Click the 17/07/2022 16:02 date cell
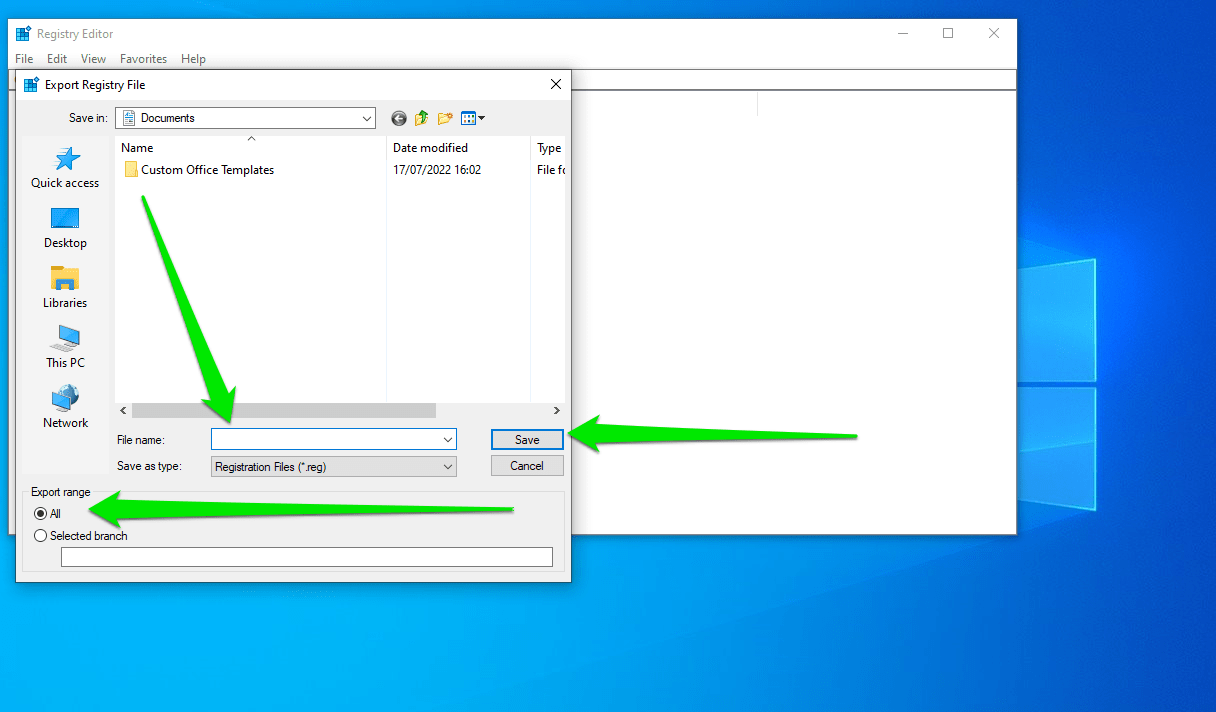Viewport: 1216px width, 712px height. click(437, 170)
